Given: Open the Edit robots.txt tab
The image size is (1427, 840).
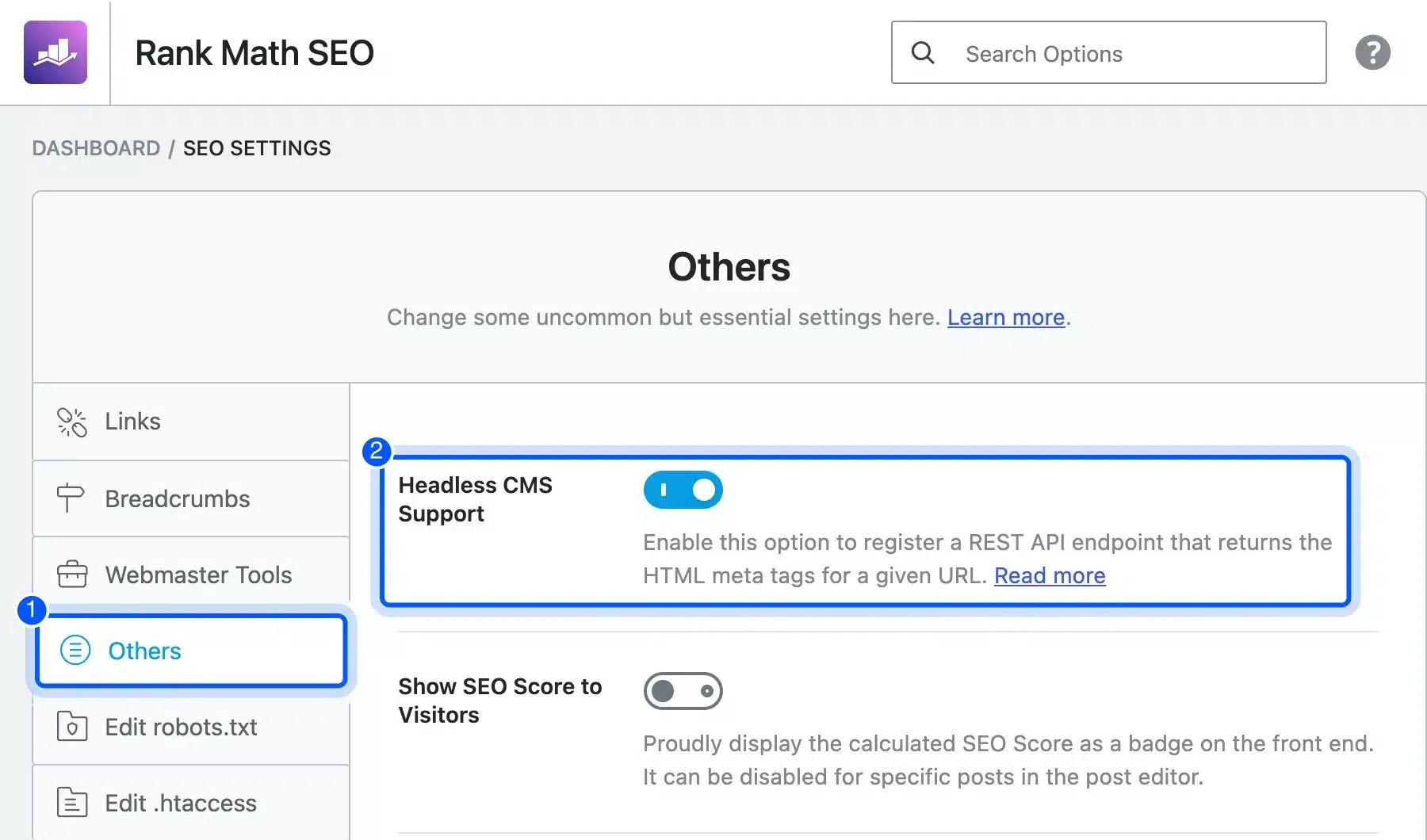Looking at the screenshot, I should pyautogui.click(x=191, y=727).
